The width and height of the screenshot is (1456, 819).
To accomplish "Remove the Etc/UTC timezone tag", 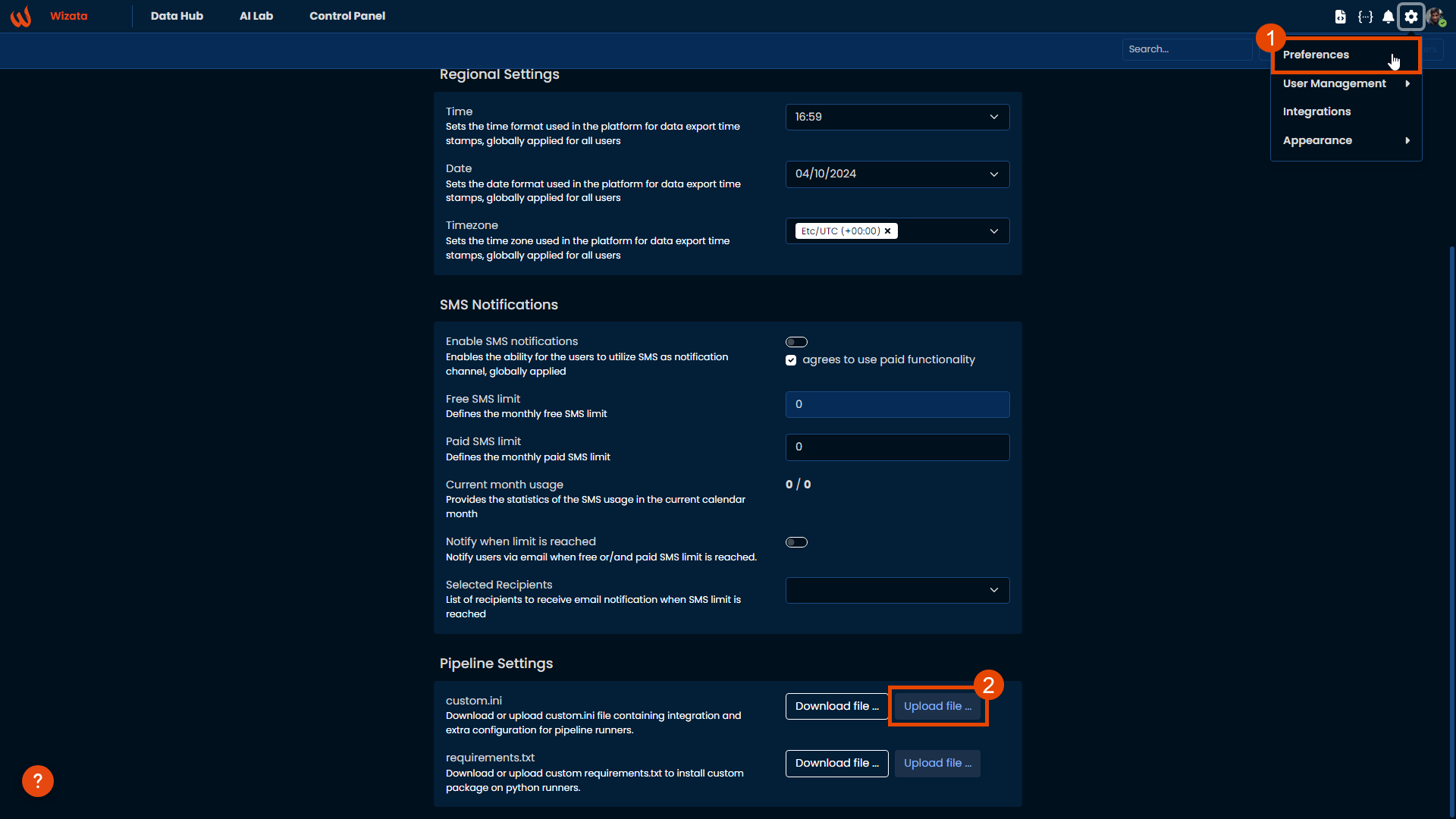I will [x=888, y=231].
